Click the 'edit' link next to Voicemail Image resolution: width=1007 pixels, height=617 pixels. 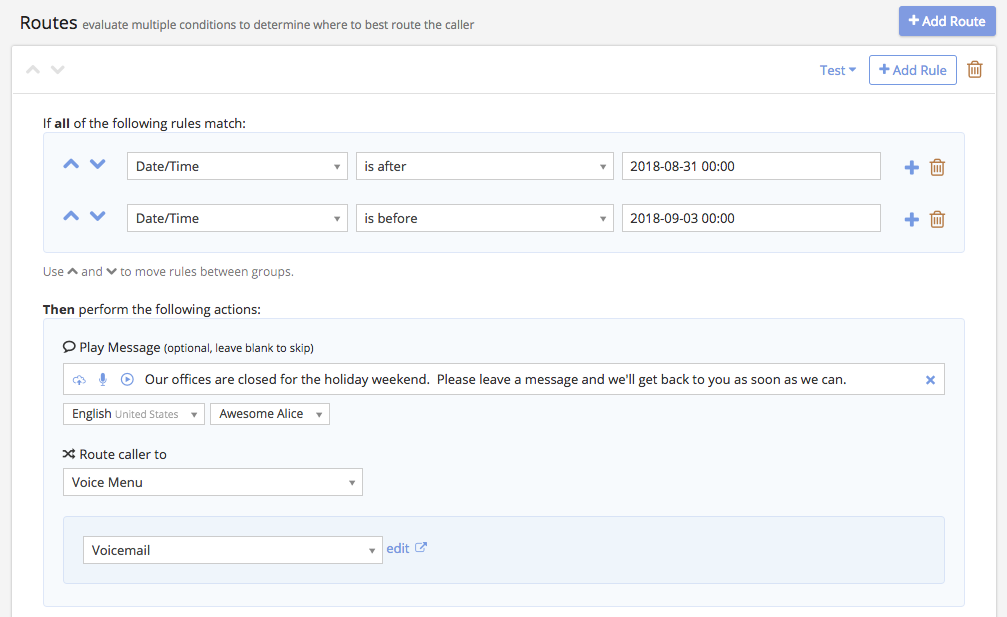click(399, 547)
